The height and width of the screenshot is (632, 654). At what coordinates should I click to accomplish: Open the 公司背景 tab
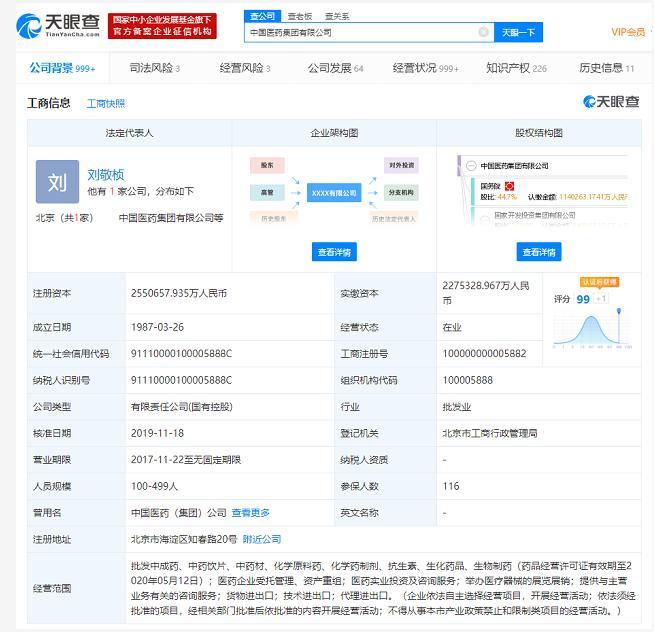(x=62, y=68)
